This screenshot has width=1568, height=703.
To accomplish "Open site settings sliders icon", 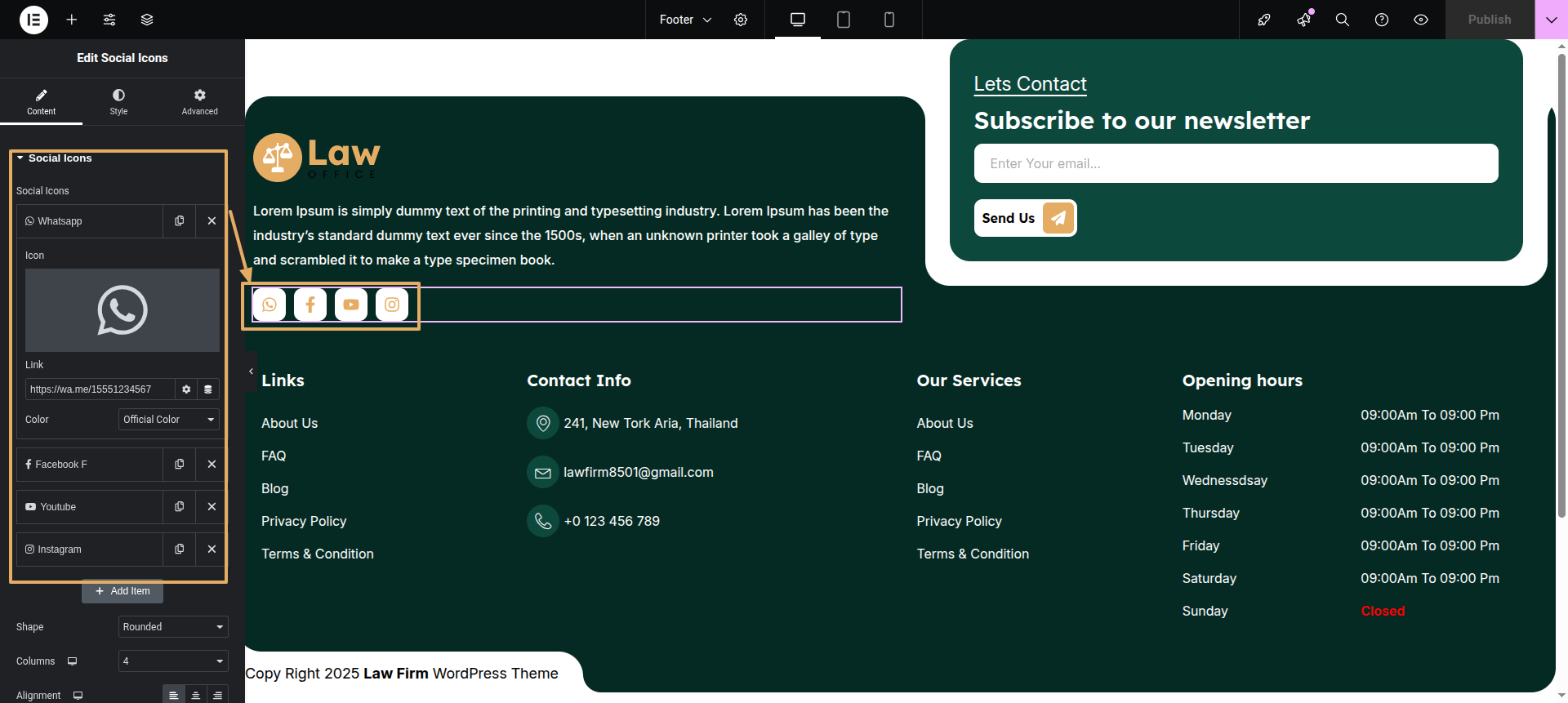I will pos(109,20).
